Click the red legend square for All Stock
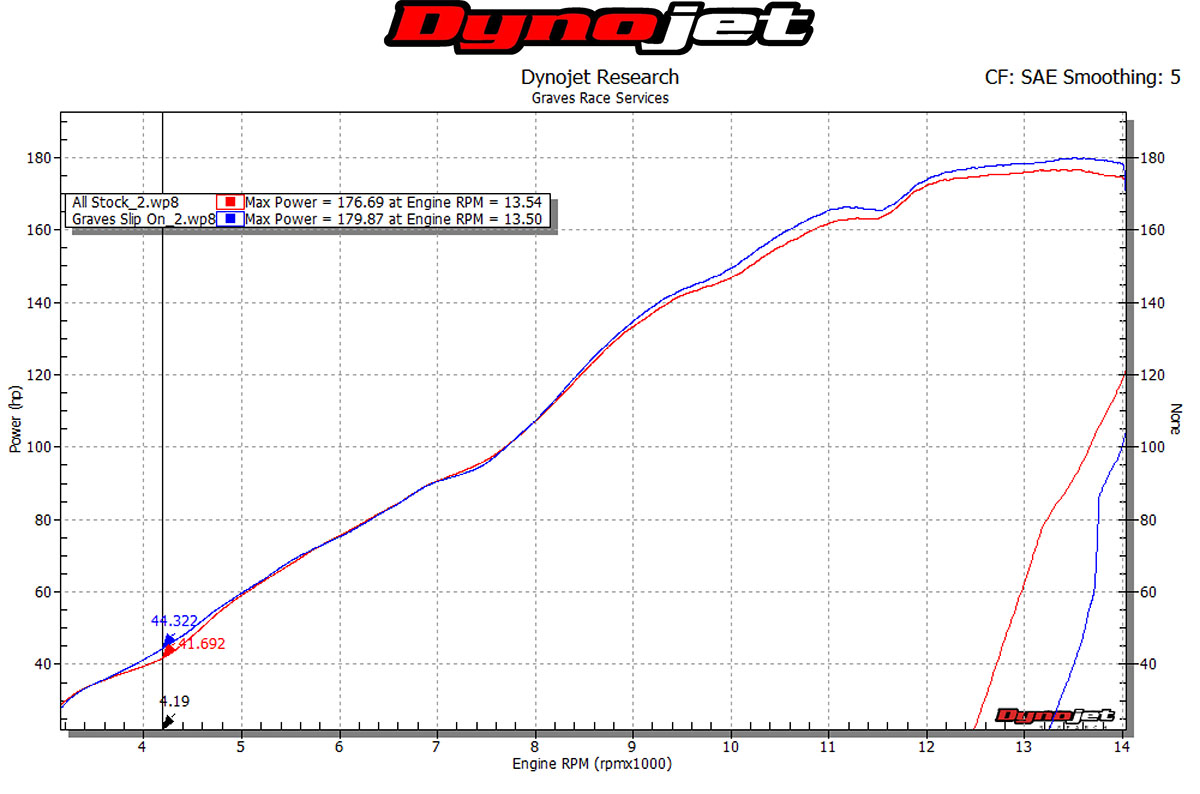This screenshot has width=1200, height=794. click(x=229, y=202)
